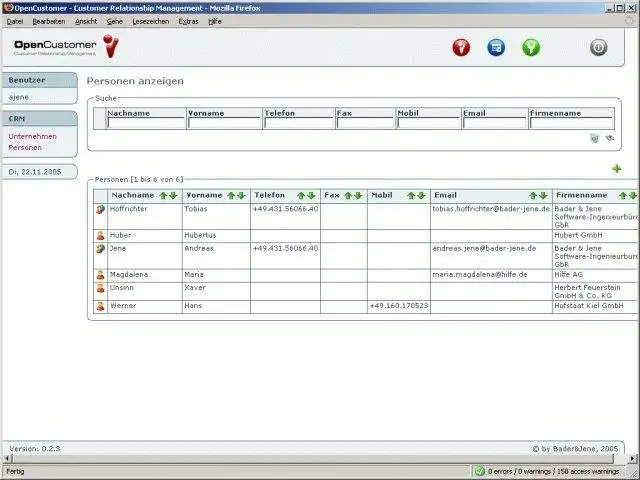640x480 pixels.
Task: Click the green round header icon
Action: (531, 47)
